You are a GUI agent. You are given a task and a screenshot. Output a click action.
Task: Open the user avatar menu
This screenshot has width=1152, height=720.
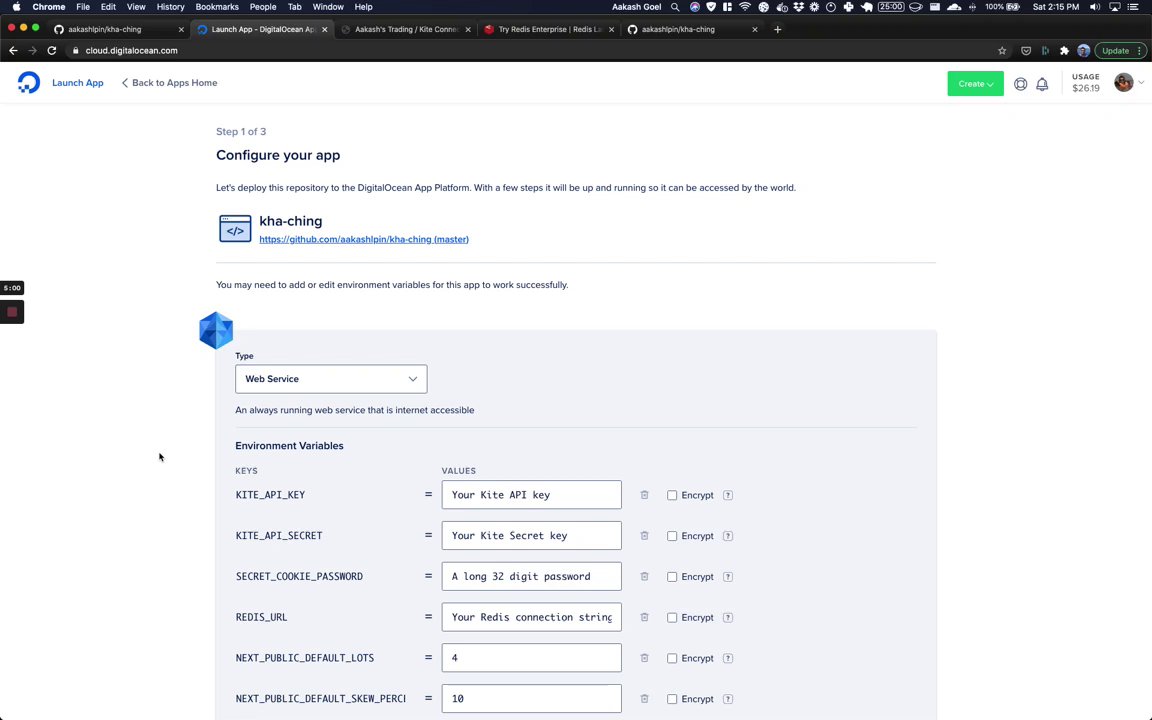tap(1129, 82)
